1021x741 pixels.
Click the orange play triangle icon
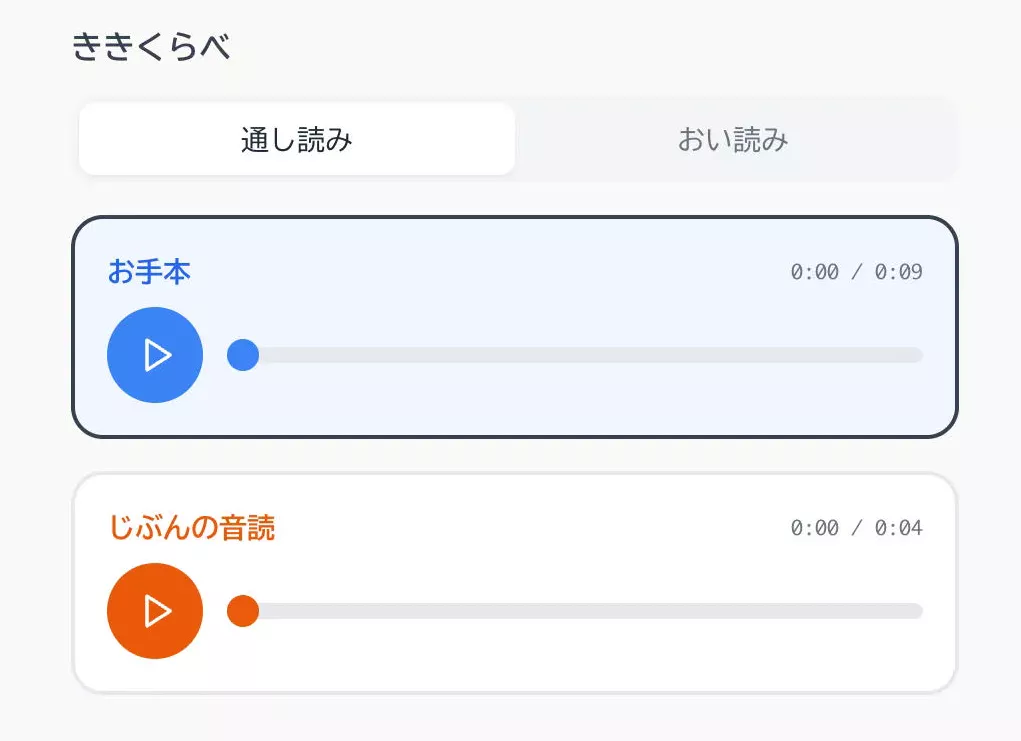pos(158,610)
